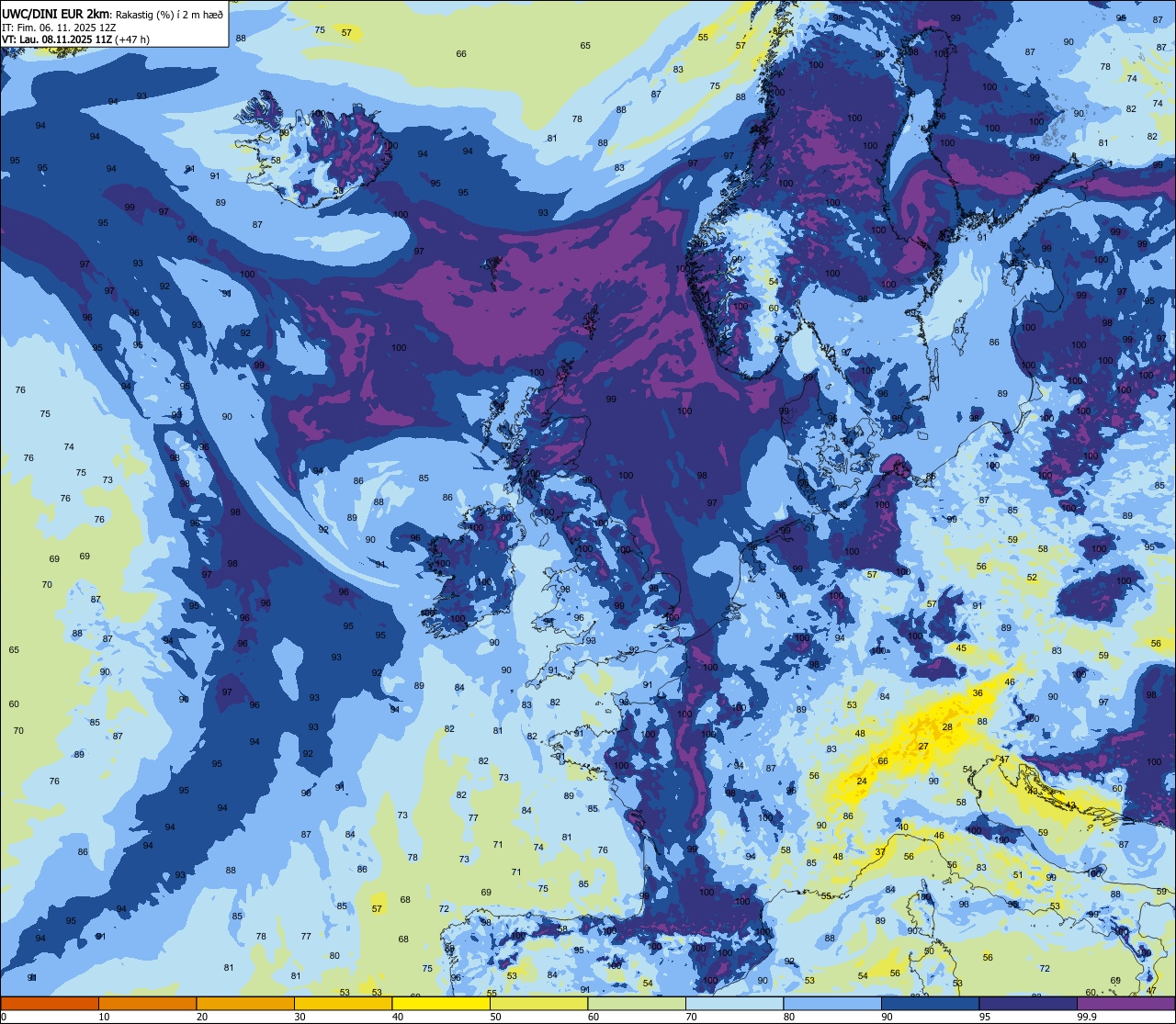Viewport: 1176px width, 1024px height.
Task: Click the legend tick label '50'
Action: 496,1017
